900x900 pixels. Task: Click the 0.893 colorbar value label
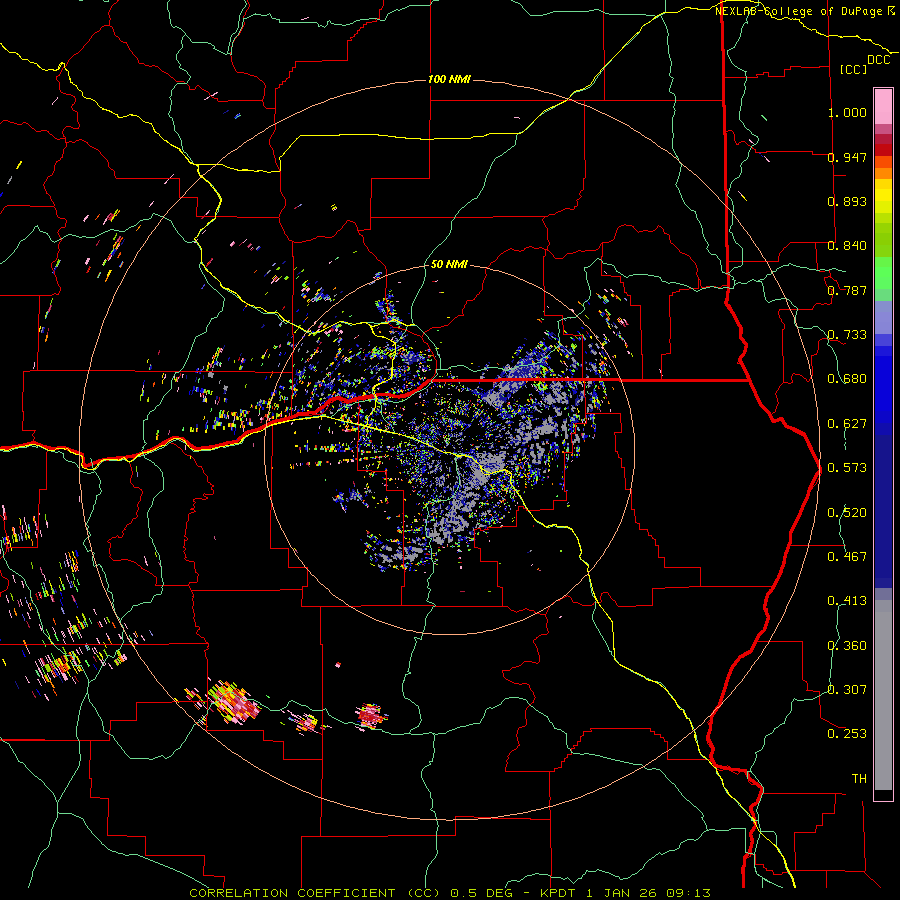click(x=847, y=201)
